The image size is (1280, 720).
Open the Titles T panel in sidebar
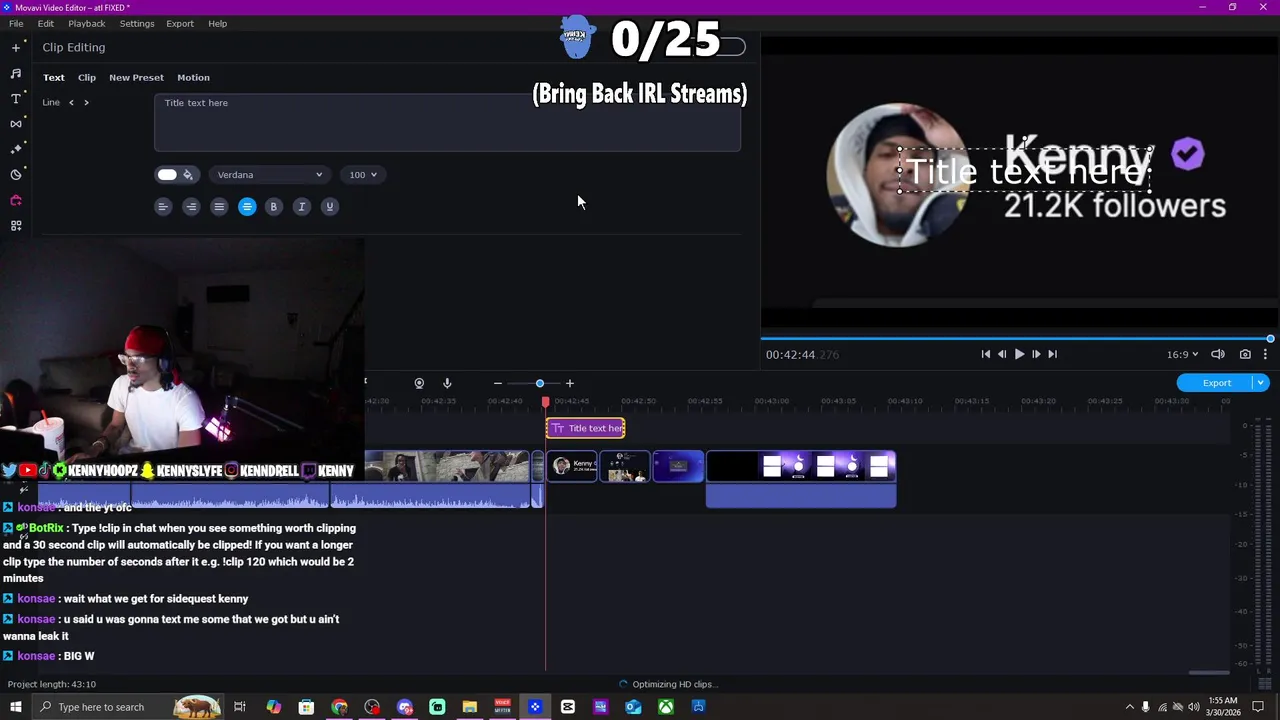(16, 98)
